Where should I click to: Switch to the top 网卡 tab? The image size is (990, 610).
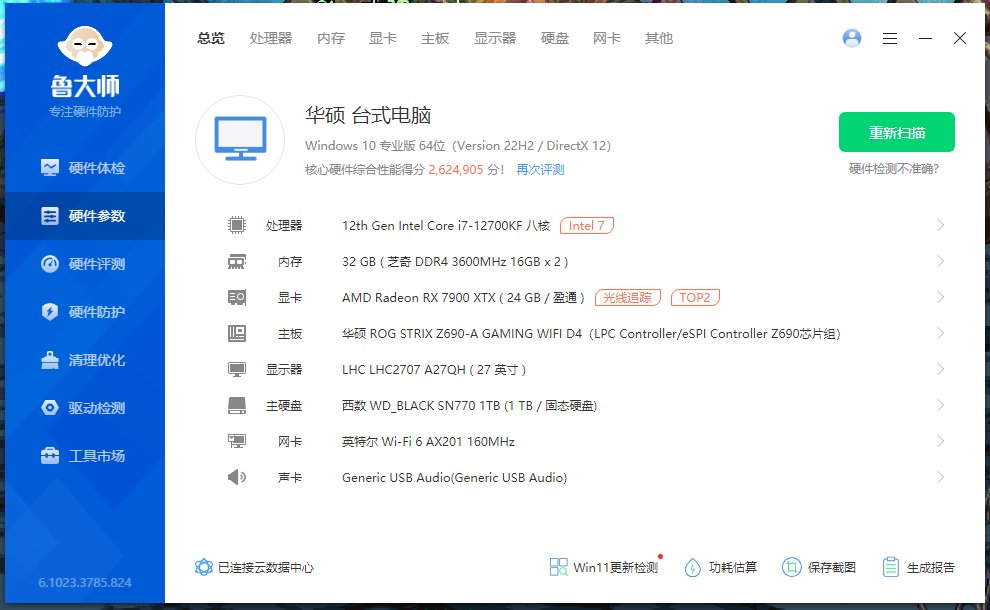coord(607,39)
